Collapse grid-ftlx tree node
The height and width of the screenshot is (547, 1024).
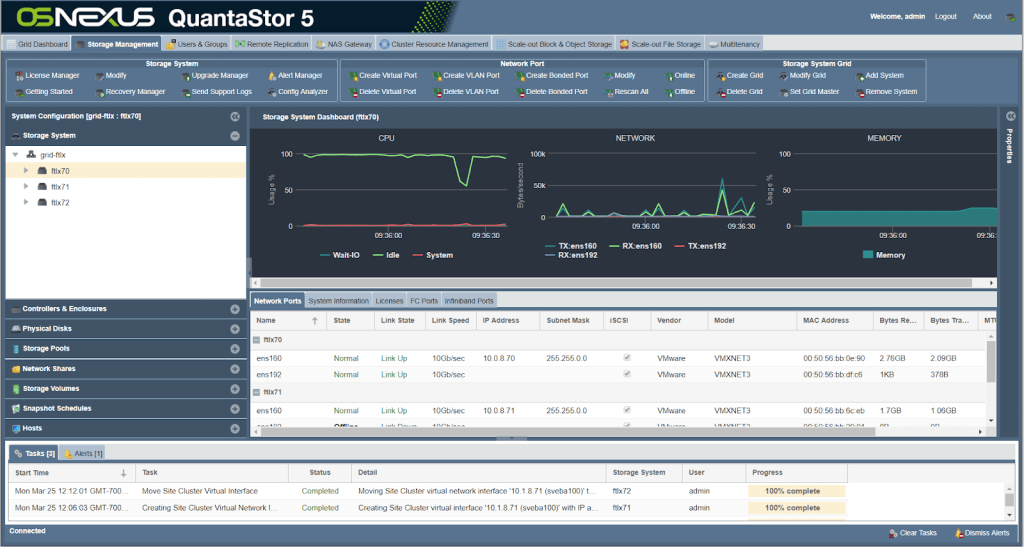15,155
